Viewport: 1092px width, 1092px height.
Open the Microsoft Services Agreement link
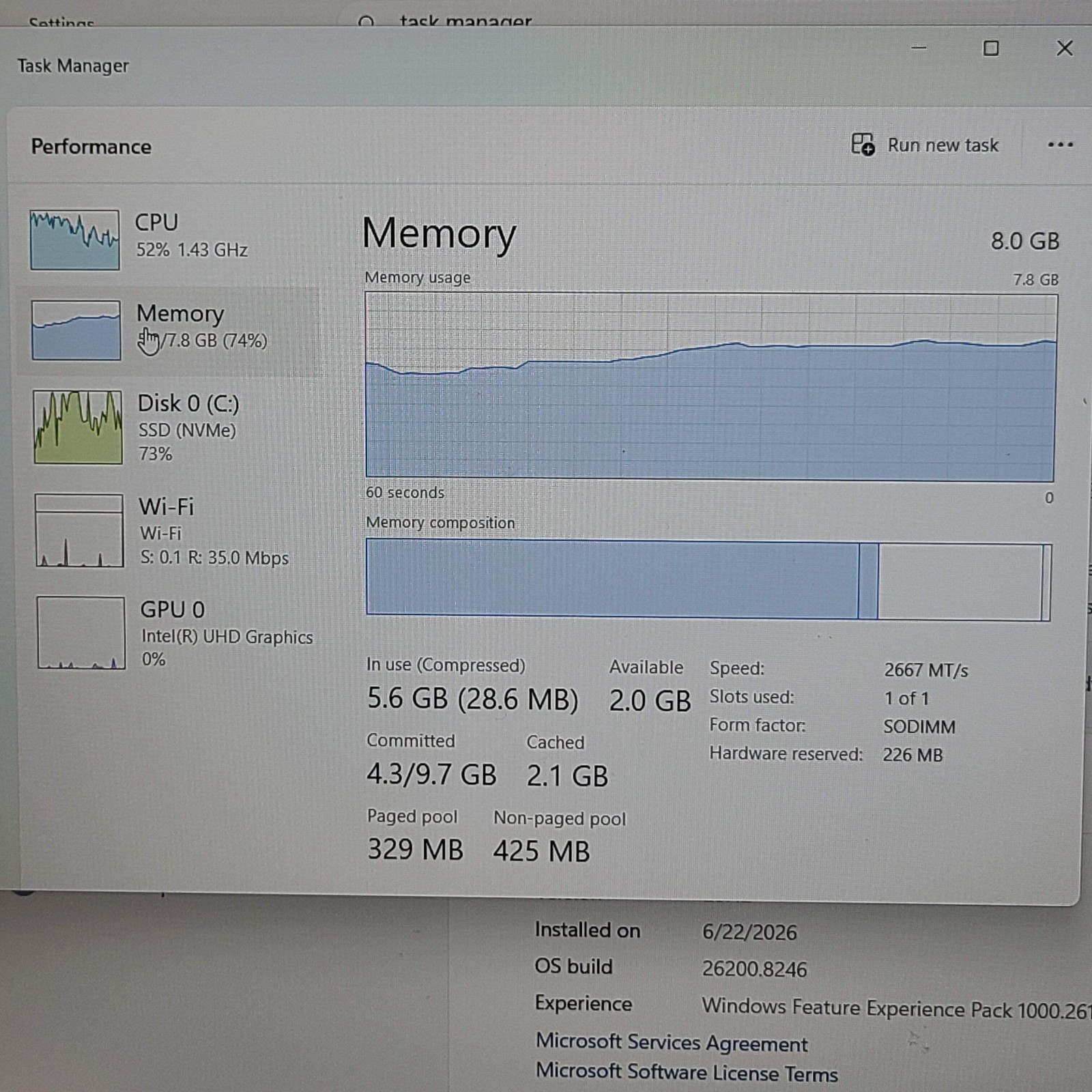pyautogui.click(x=672, y=1042)
